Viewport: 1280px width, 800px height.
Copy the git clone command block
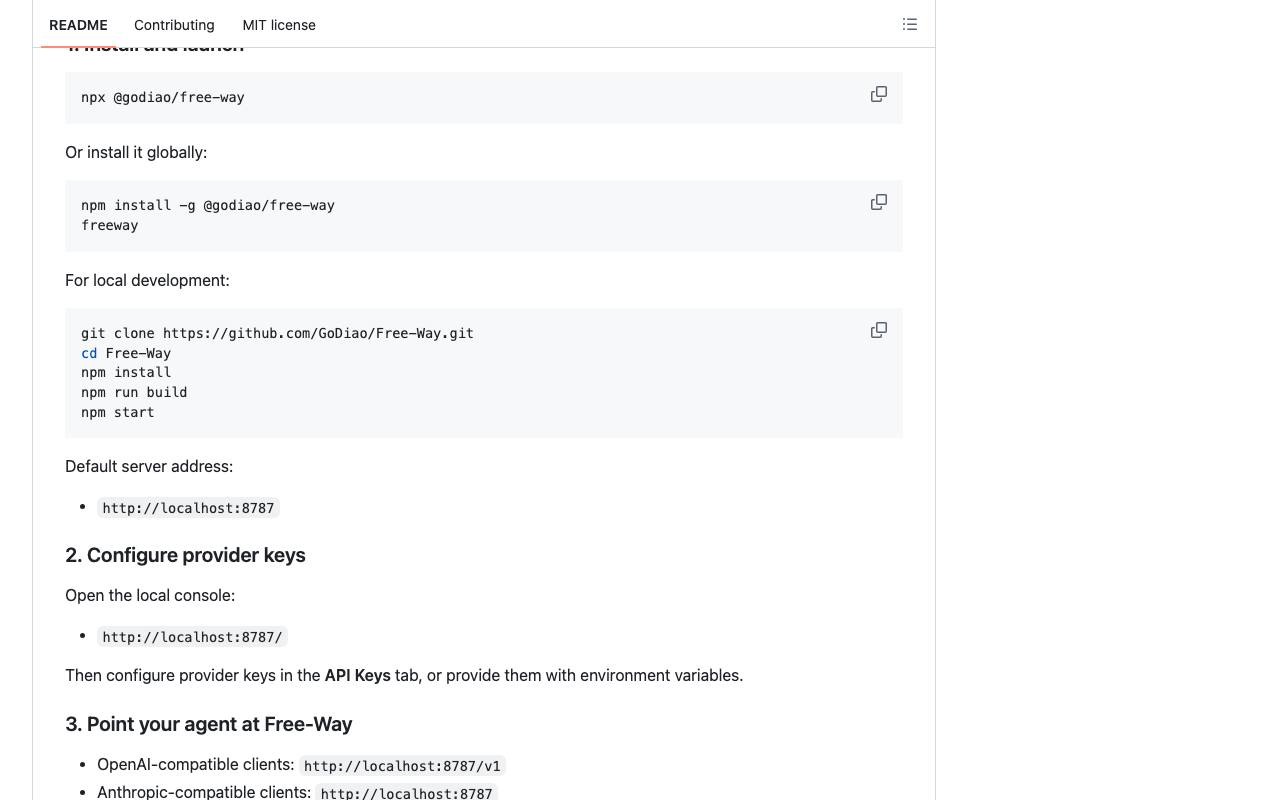tap(879, 330)
